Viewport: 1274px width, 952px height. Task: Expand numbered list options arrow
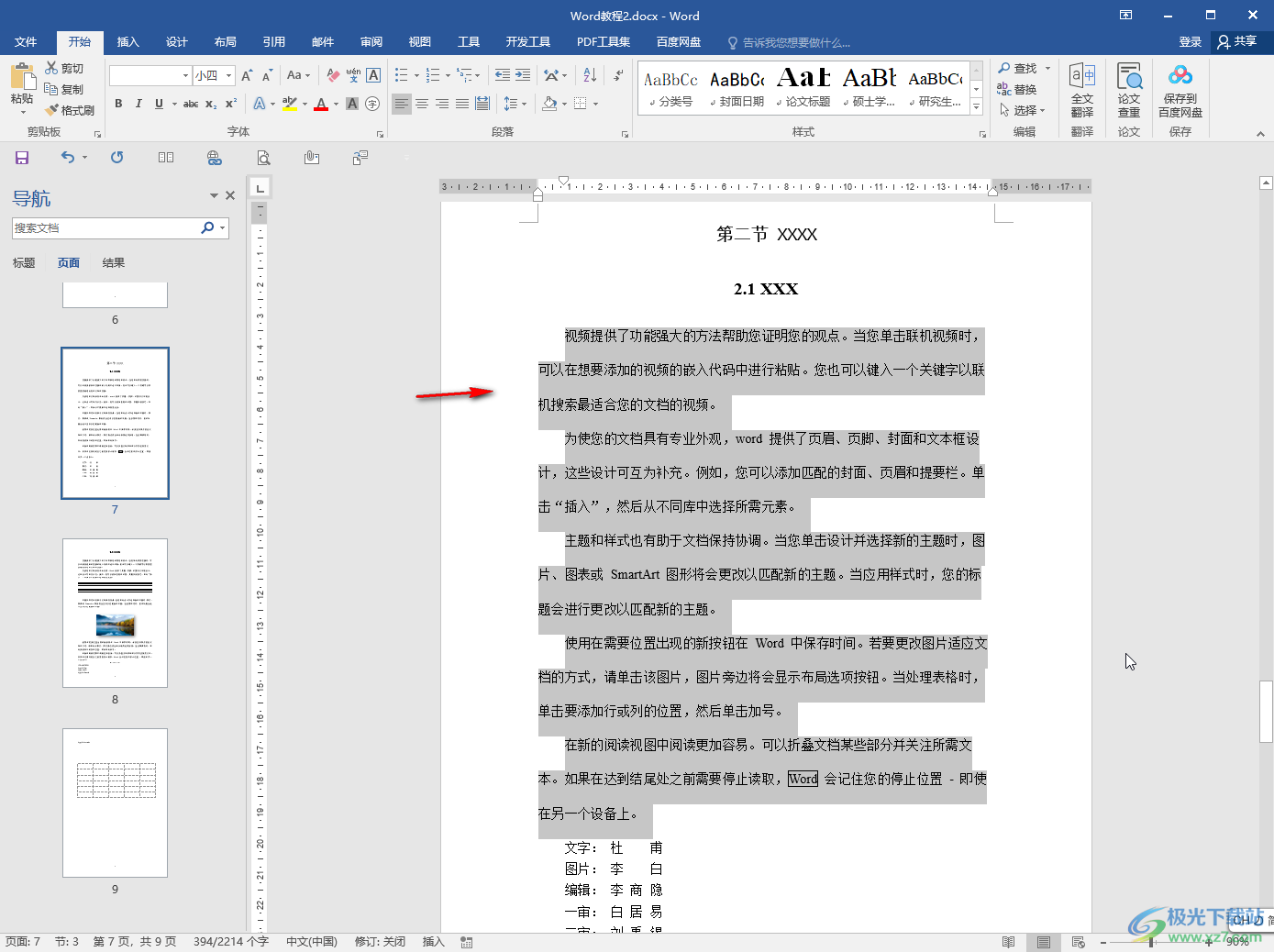(x=448, y=76)
